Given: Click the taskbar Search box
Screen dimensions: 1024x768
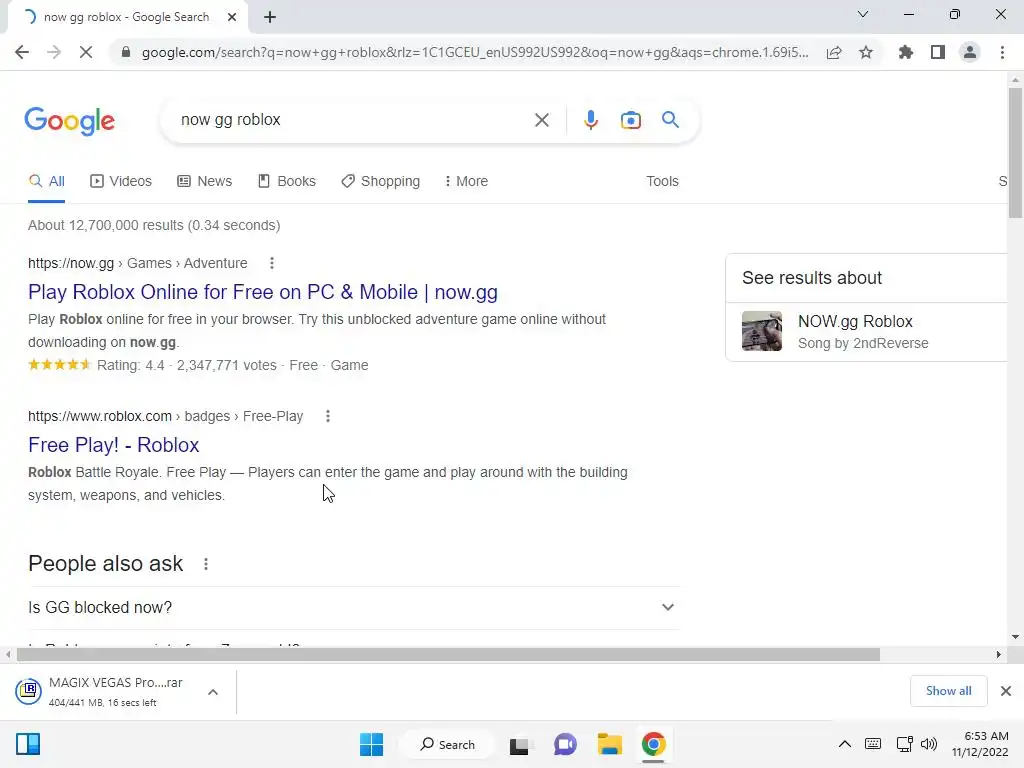Looking at the screenshot, I should tap(447, 744).
